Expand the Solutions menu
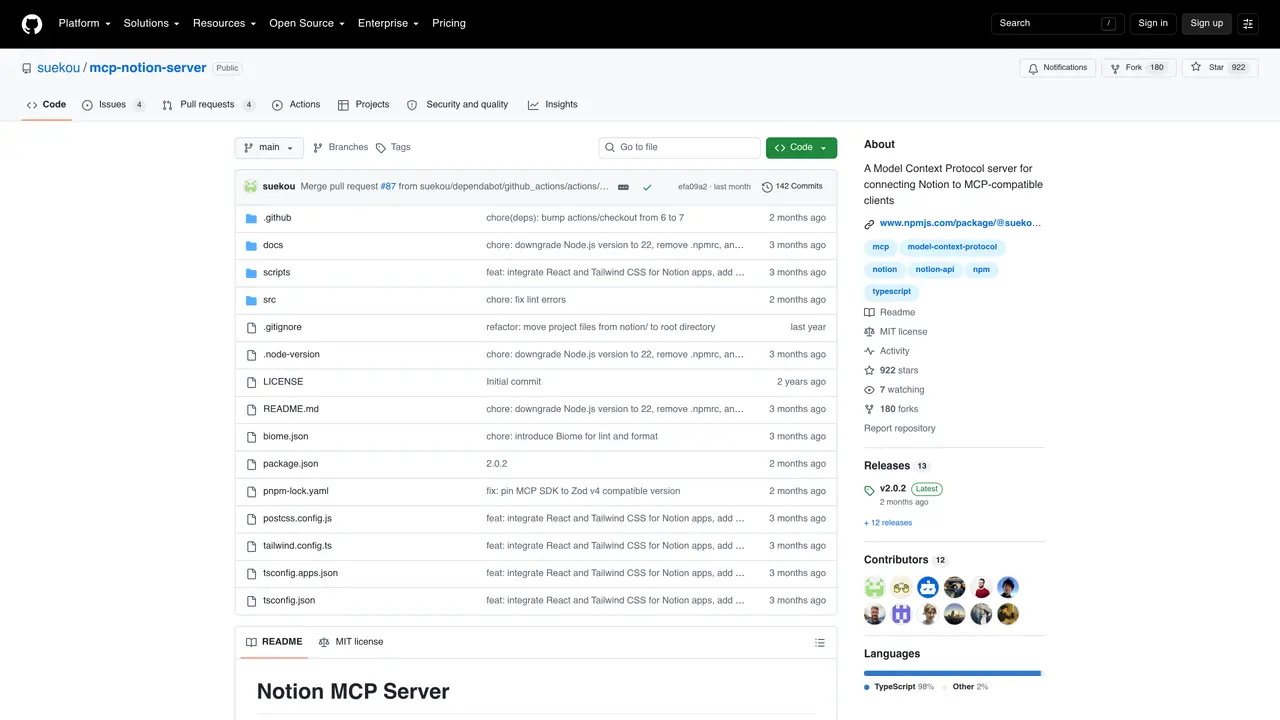This screenshot has width=1280, height=720. (151, 23)
